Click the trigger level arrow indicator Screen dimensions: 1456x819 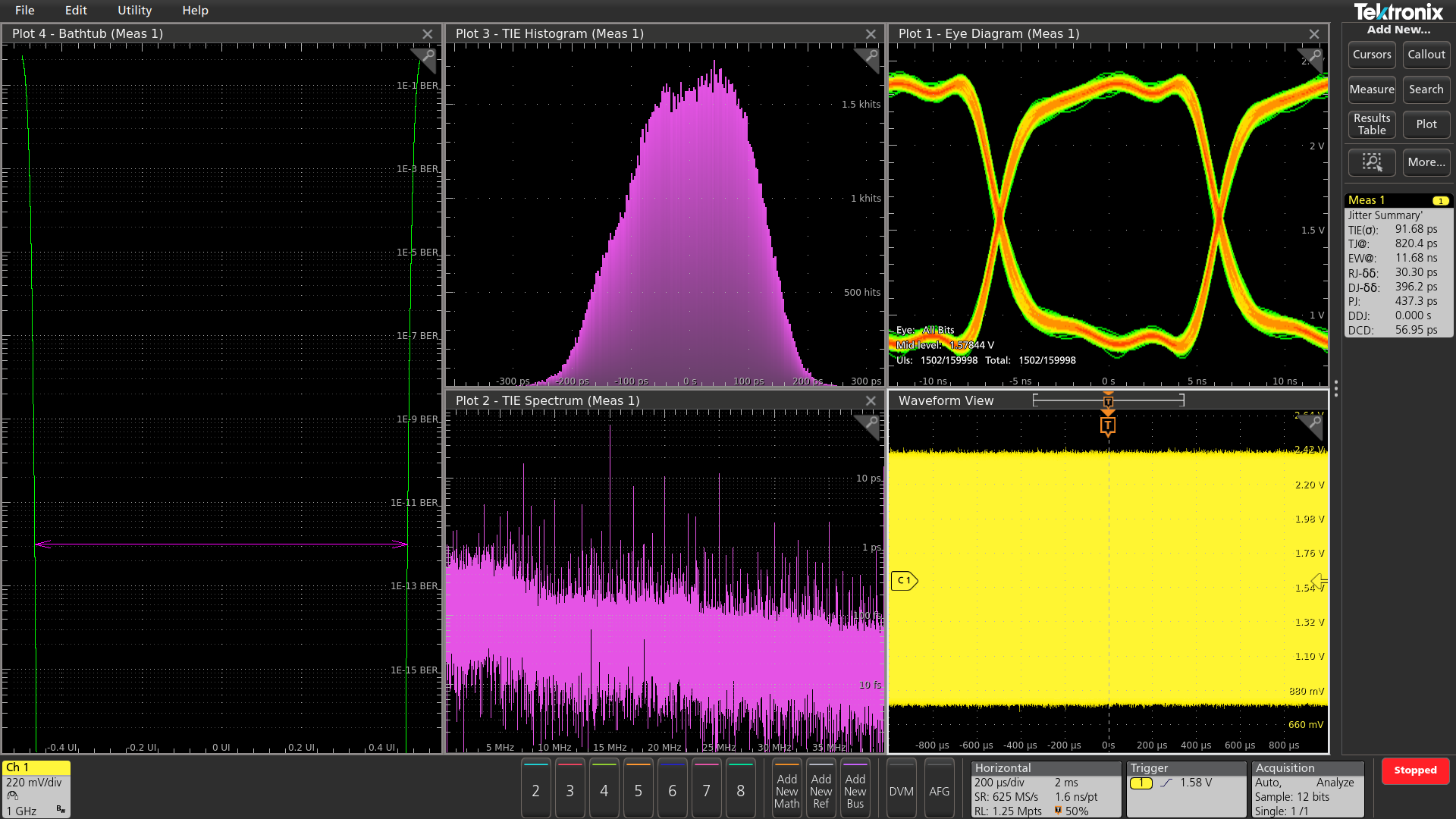[1318, 581]
